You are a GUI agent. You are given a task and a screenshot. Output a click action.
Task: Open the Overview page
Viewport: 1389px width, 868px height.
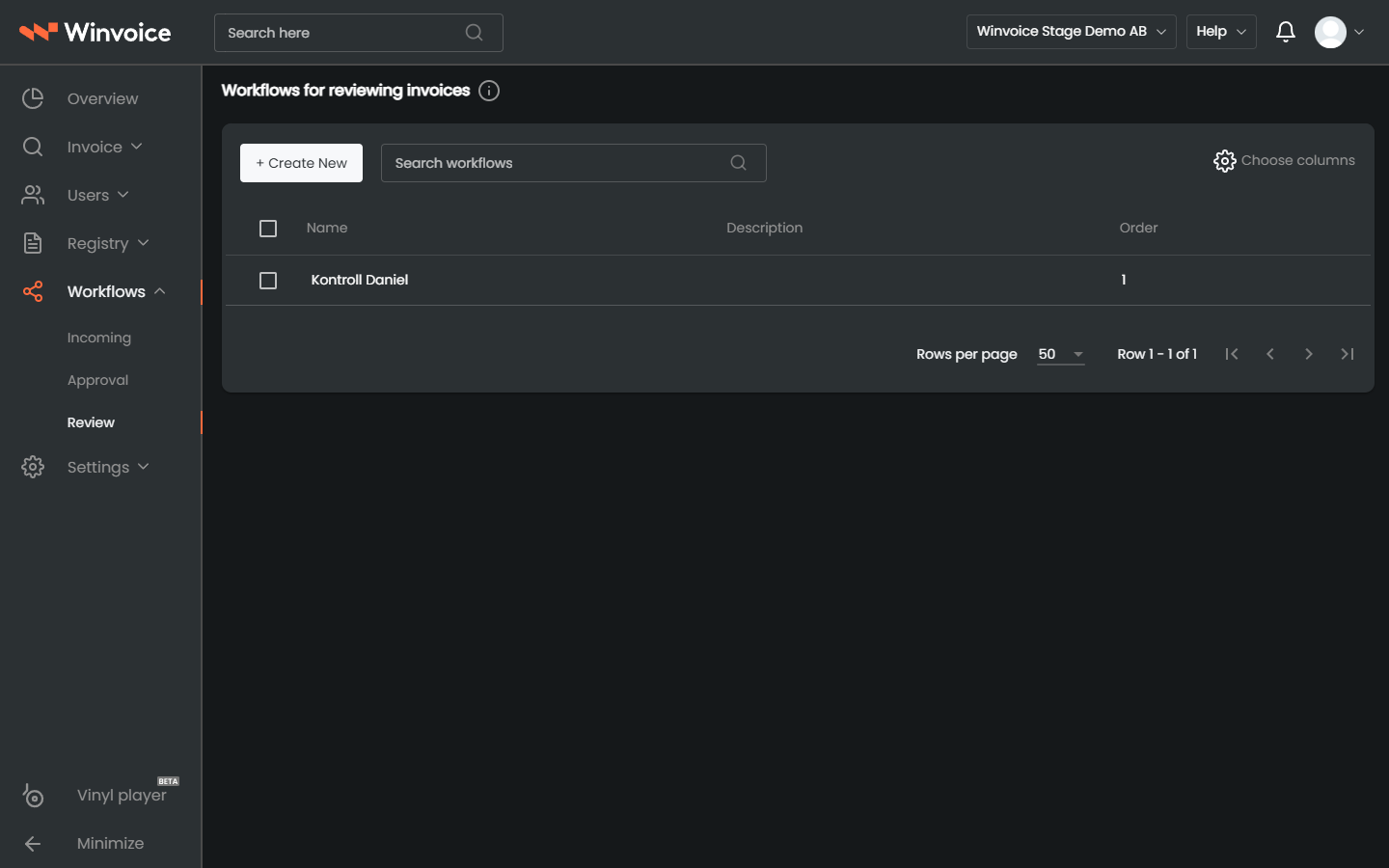102,98
